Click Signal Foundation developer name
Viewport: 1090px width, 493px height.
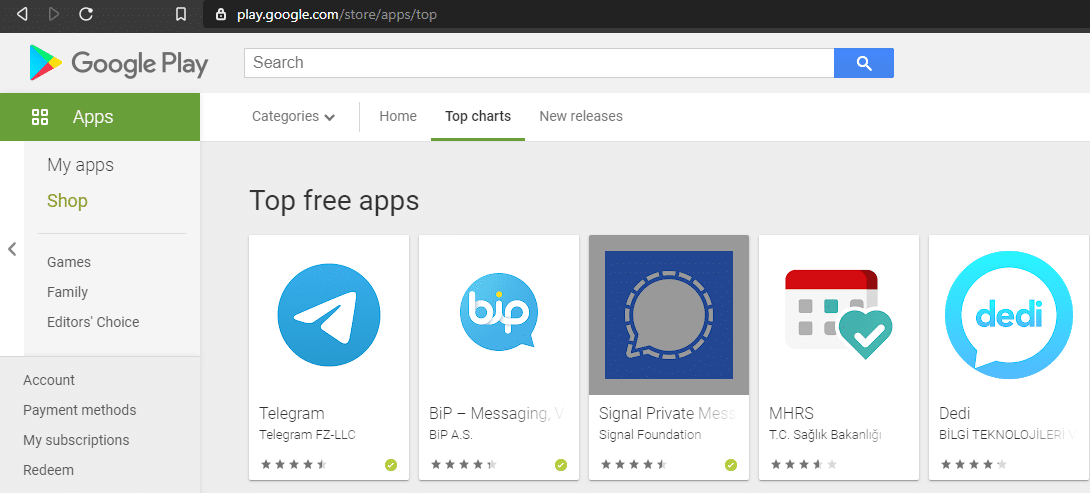pyautogui.click(x=650, y=435)
